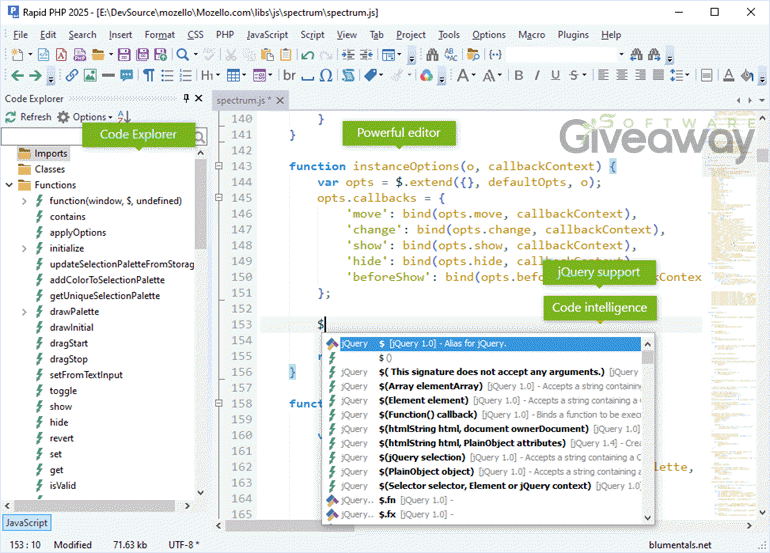Screen dimensions: 770x553
Task: Close the Code Explorer panel
Action: tap(199, 98)
